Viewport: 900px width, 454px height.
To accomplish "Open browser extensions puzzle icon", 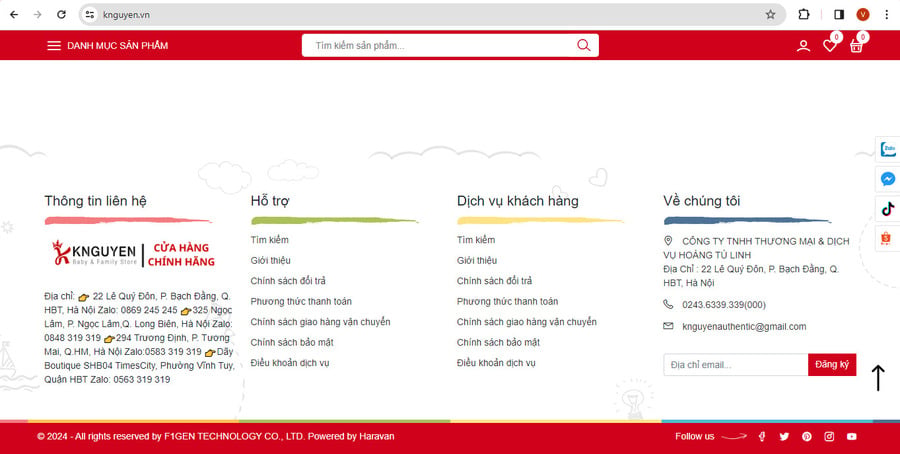I will pyautogui.click(x=804, y=14).
